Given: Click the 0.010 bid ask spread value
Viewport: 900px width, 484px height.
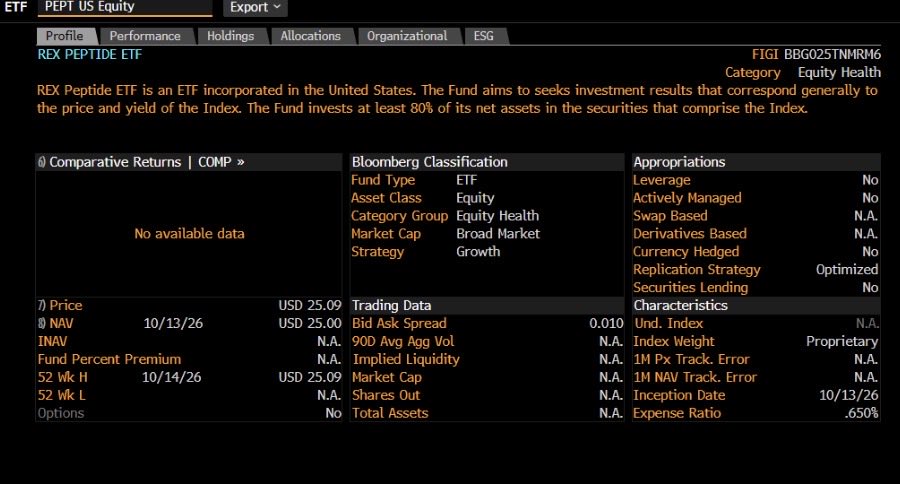Looking at the screenshot, I should click(606, 323).
